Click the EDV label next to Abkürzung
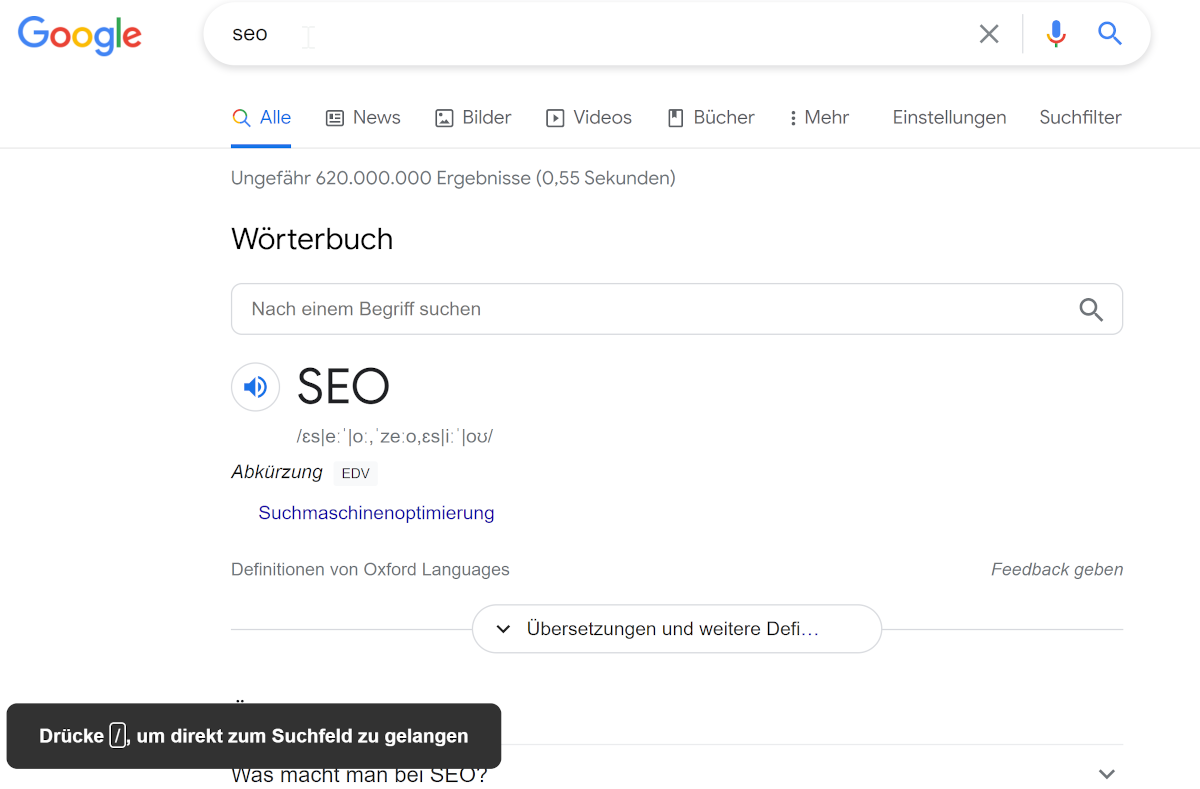Screen dimensions: 1200x789 click(x=355, y=472)
